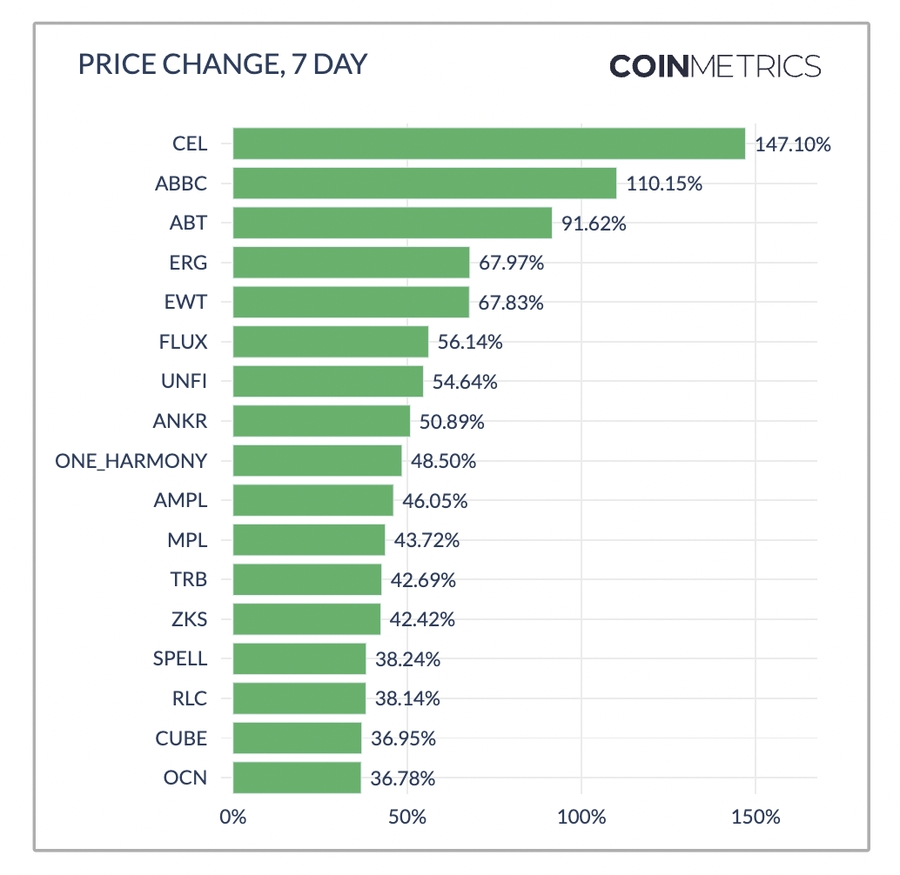Click the RLC 38.14% label
Image resolution: width=900 pixels, height=875 pixels.
pos(405,698)
